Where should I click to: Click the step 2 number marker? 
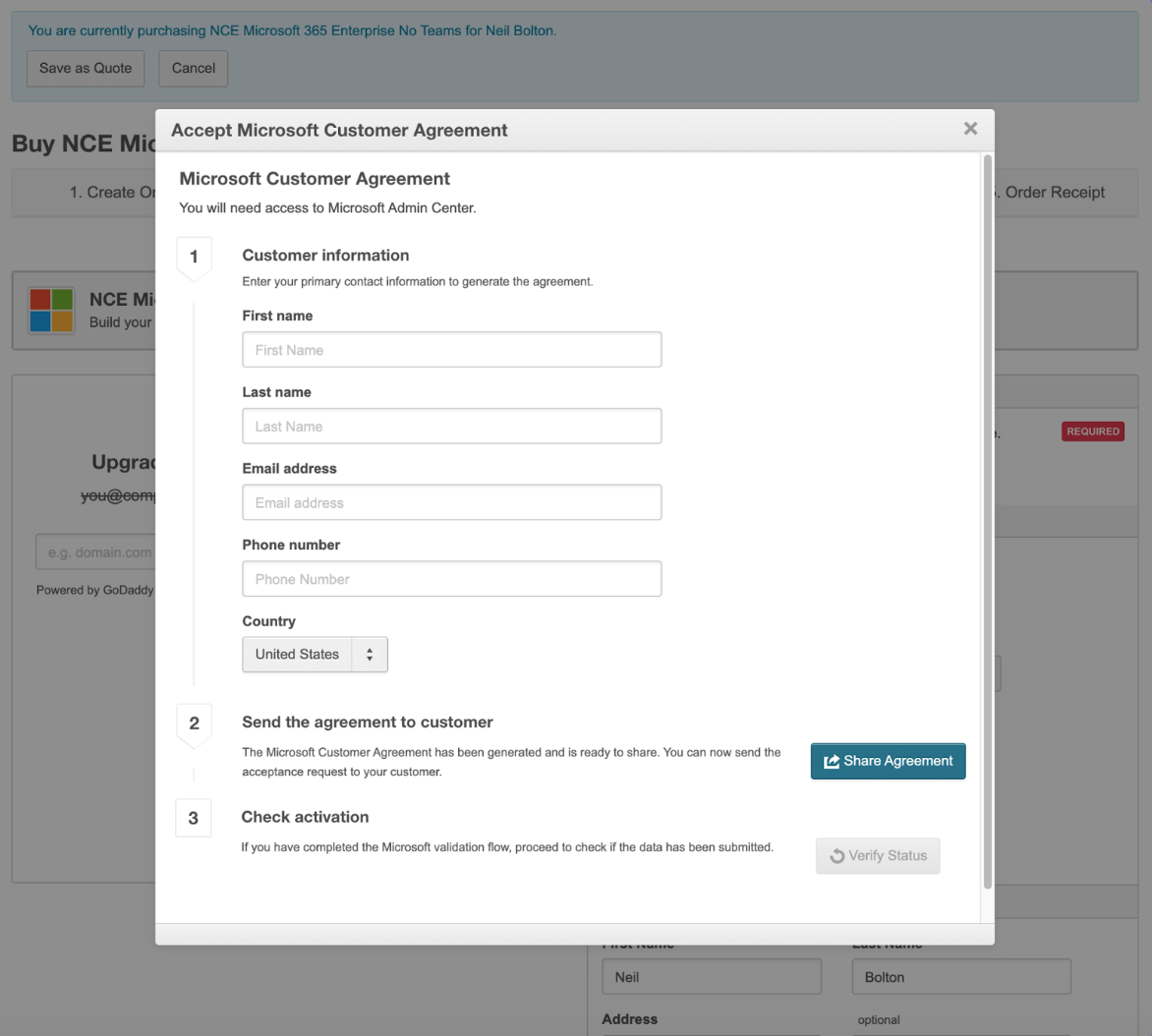click(x=194, y=723)
